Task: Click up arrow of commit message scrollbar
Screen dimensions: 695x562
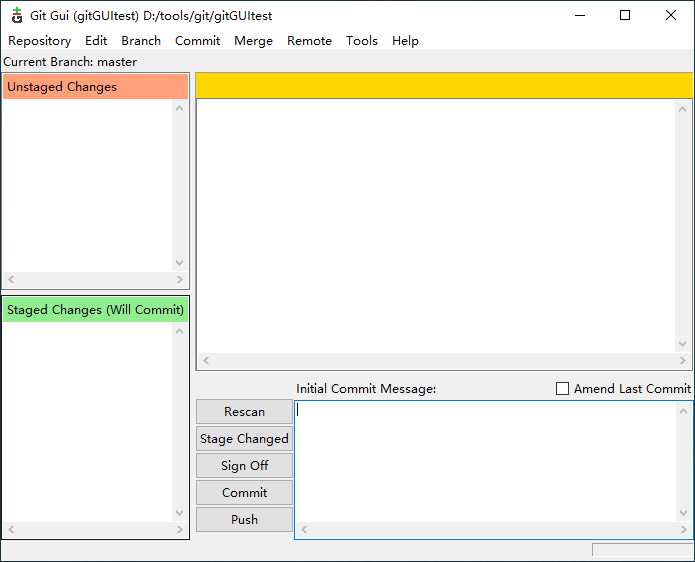Action: click(x=683, y=411)
